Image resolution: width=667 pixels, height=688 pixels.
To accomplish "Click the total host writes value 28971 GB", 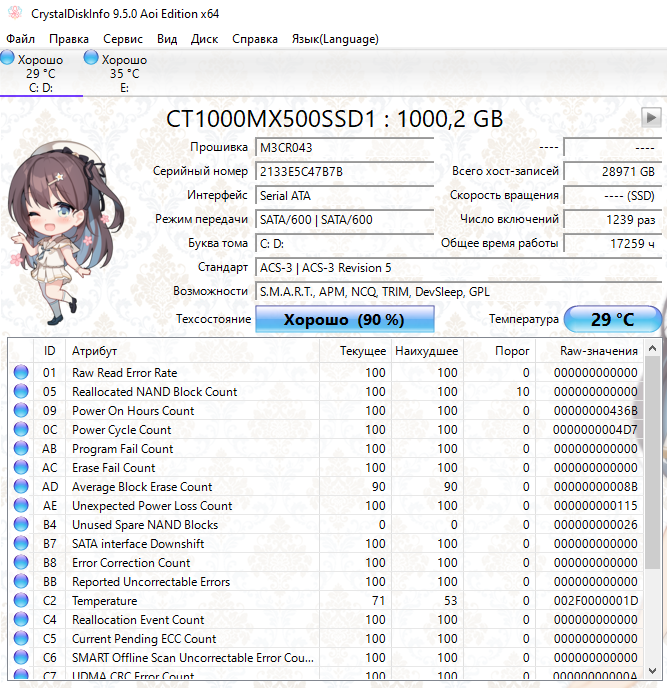I will click(x=613, y=172).
